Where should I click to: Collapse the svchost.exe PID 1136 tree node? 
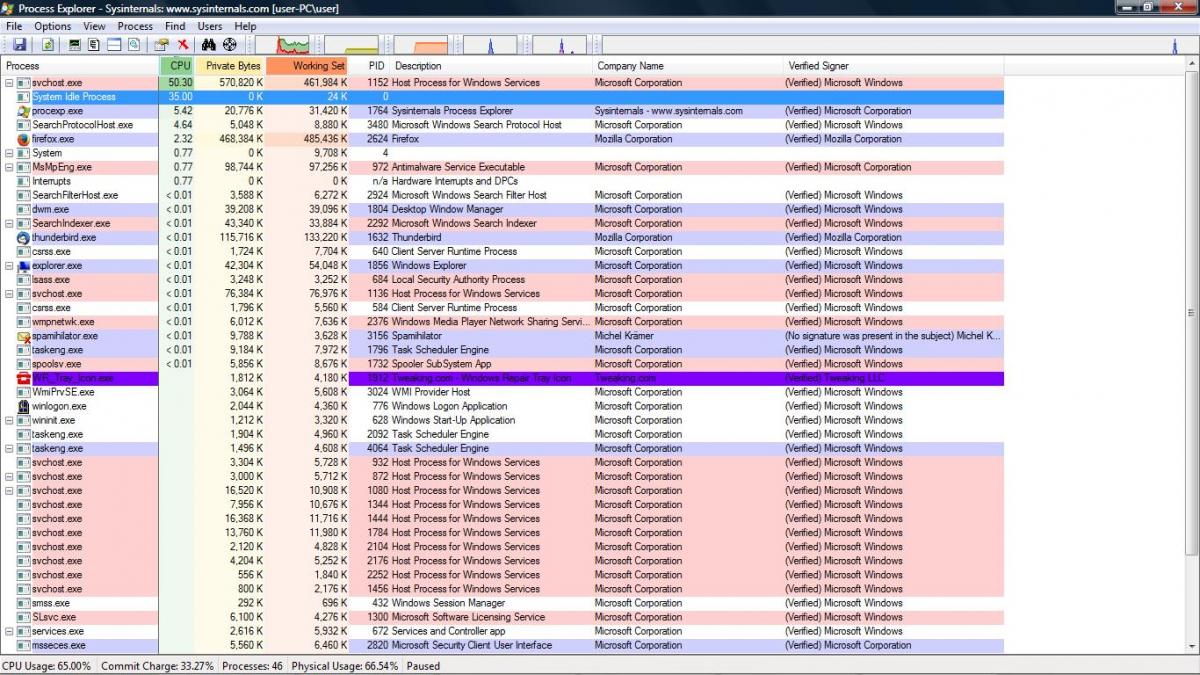click(9, 294)
